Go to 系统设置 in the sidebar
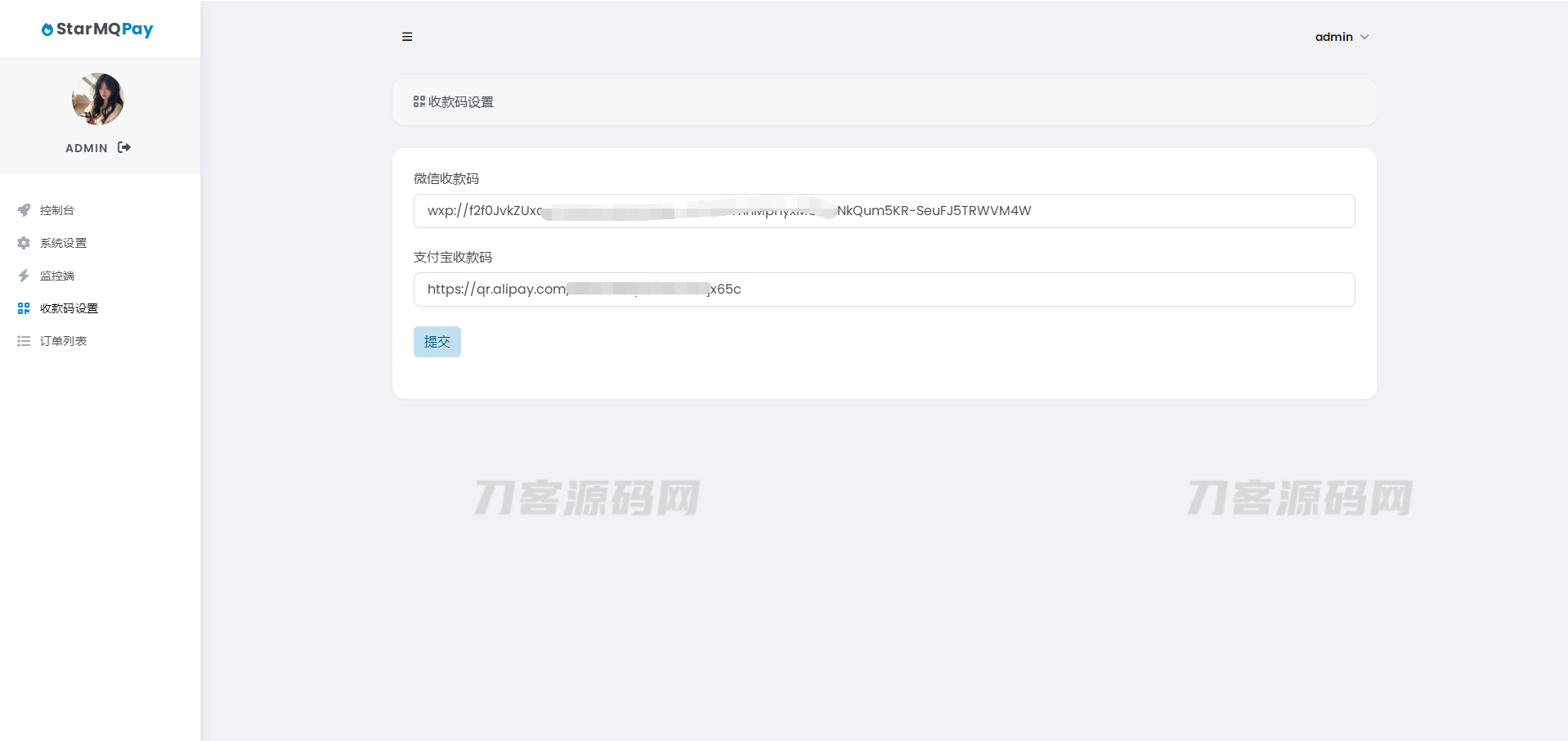 (63, 243)
